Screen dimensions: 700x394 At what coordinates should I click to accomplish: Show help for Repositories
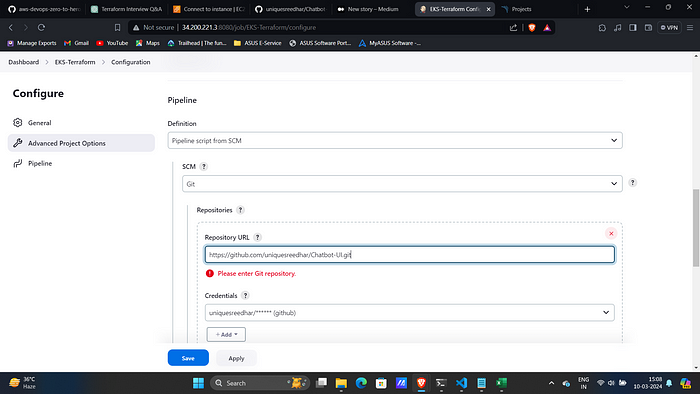tap(240, 210)
